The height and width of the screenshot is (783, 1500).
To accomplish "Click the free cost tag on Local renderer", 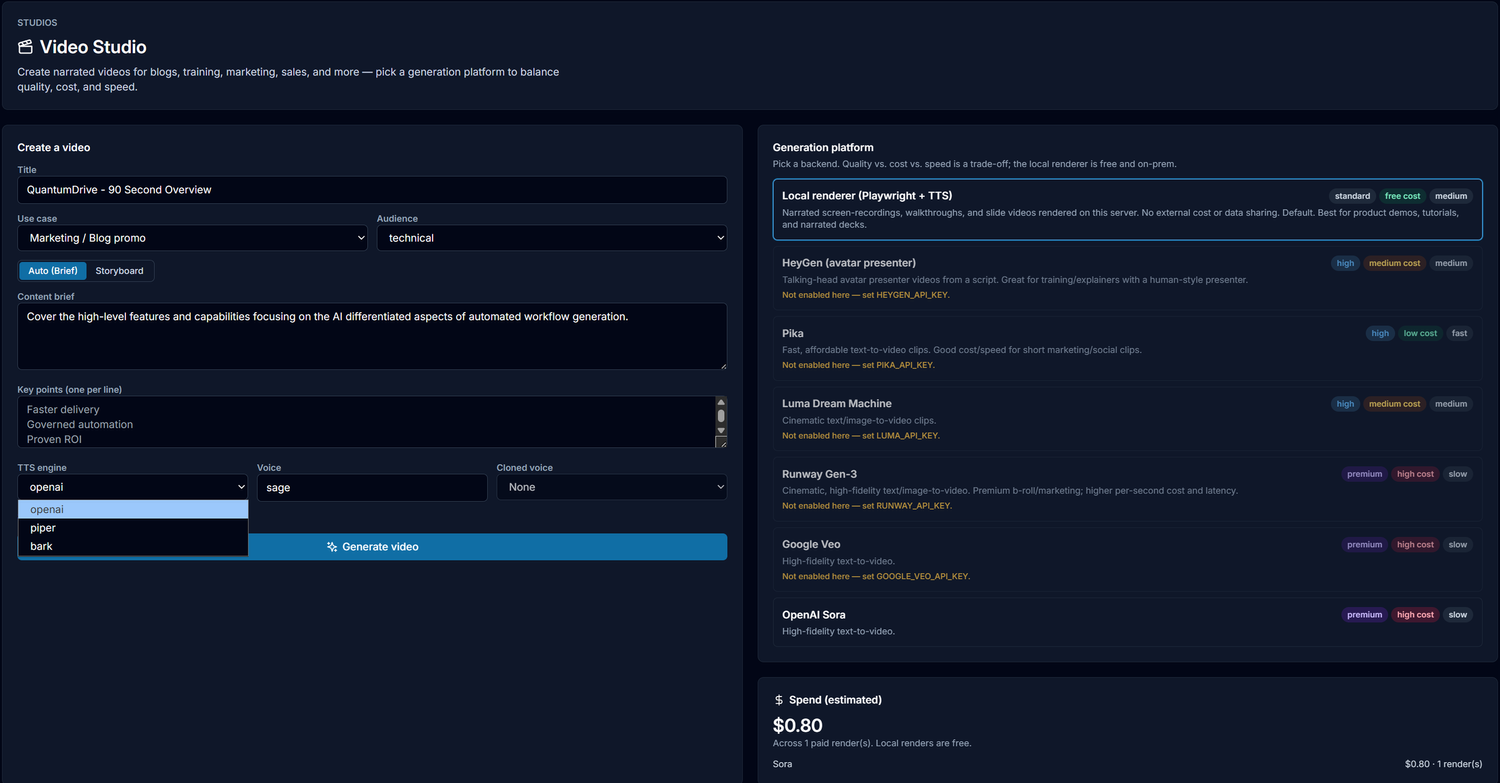I will (x=1402, y=196).
